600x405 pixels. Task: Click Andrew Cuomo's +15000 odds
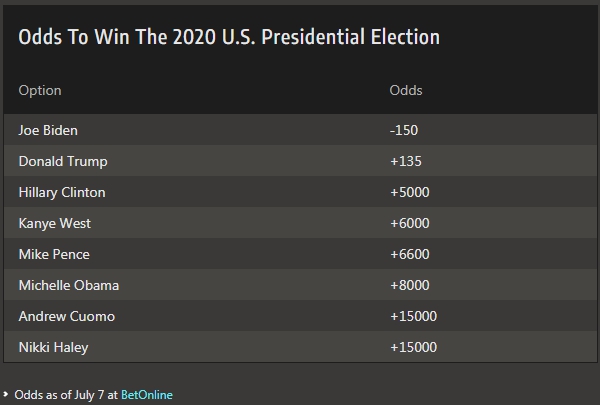413,316
